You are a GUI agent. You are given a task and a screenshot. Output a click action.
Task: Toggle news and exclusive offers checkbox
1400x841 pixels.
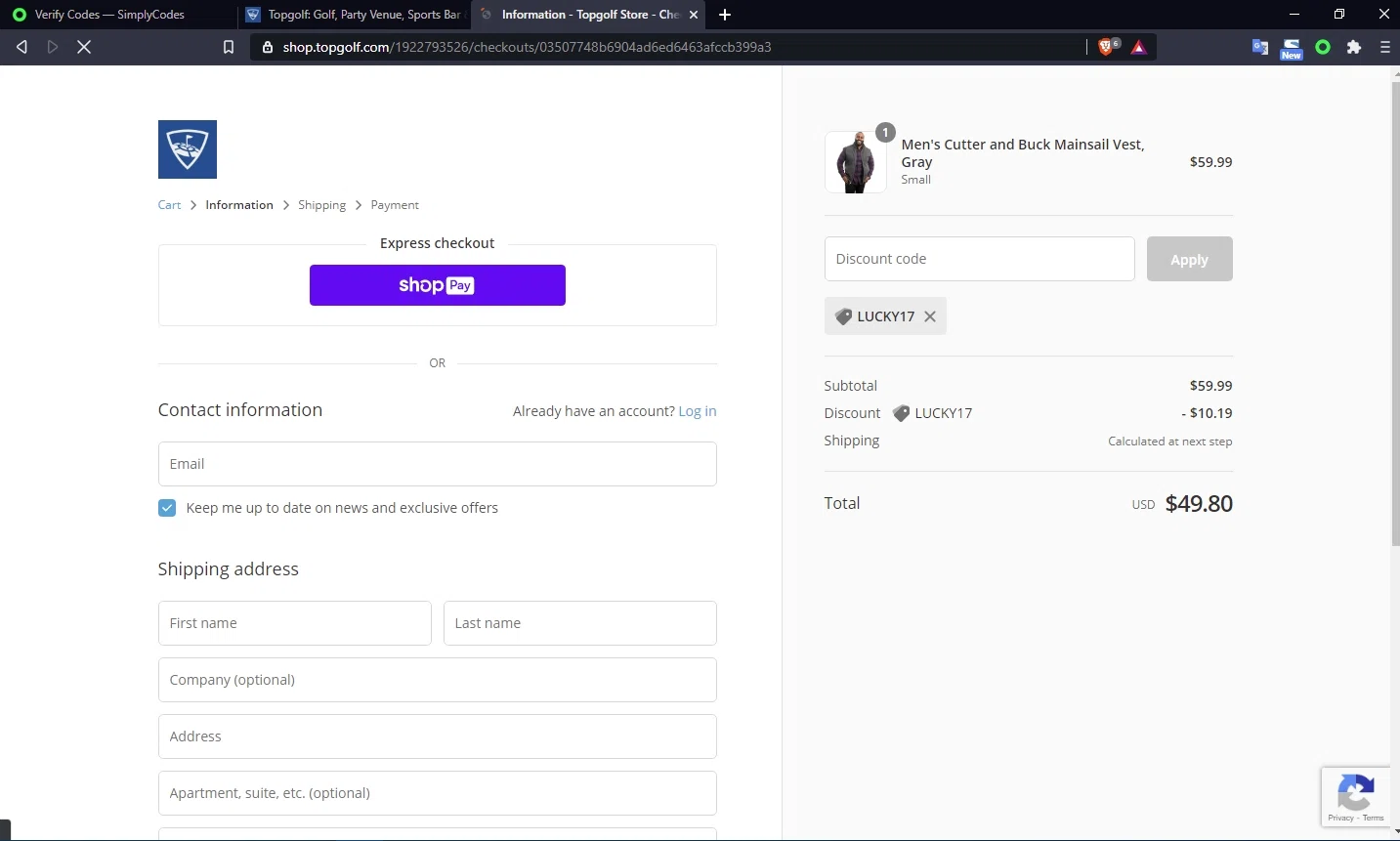(x=167, y=508)
